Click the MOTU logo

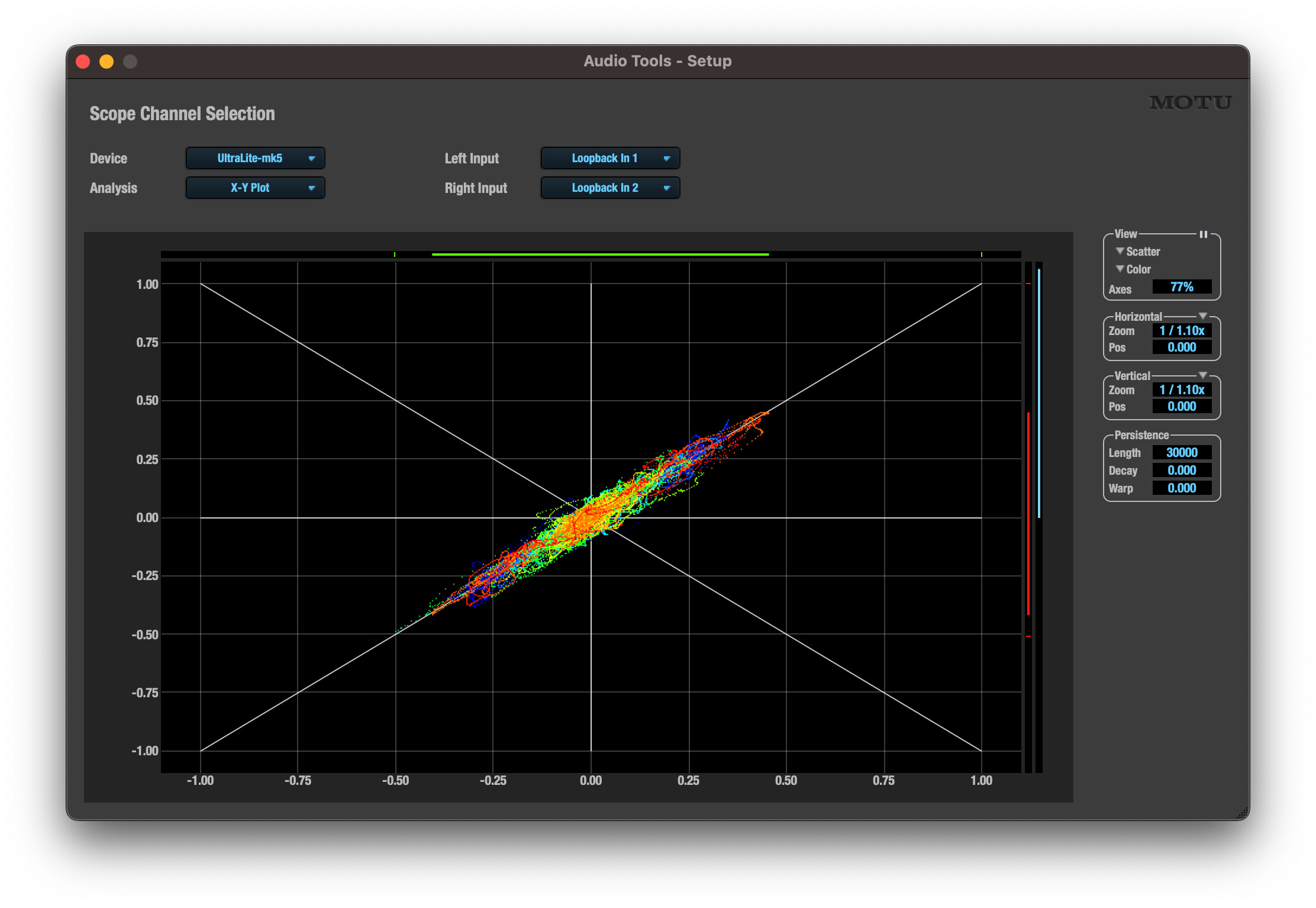(1189, 103)
